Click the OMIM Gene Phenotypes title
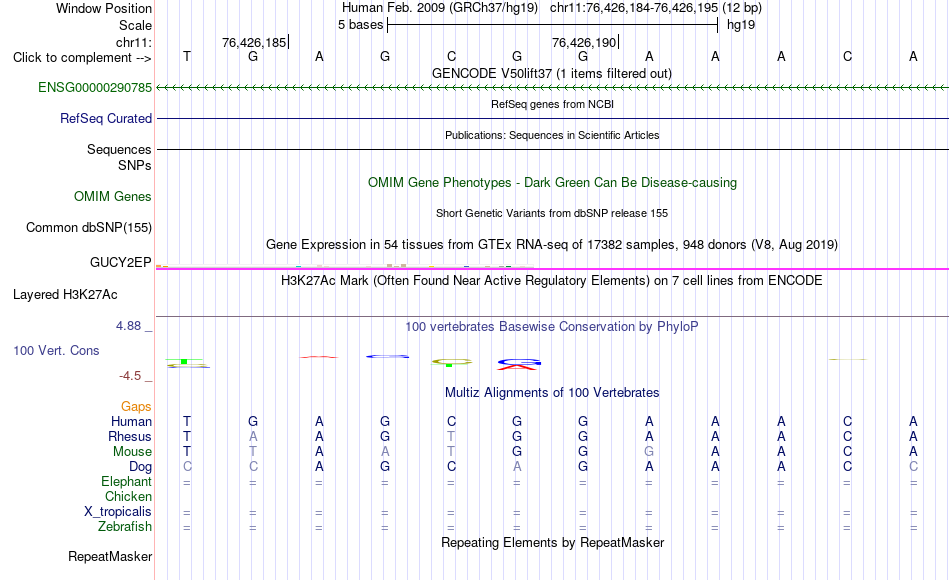Viewport: 950px width, 580px height. (552, 182)
